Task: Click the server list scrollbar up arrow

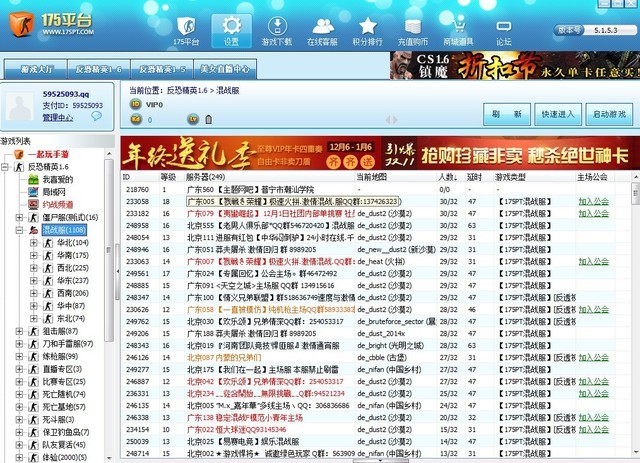Action: 636,178
